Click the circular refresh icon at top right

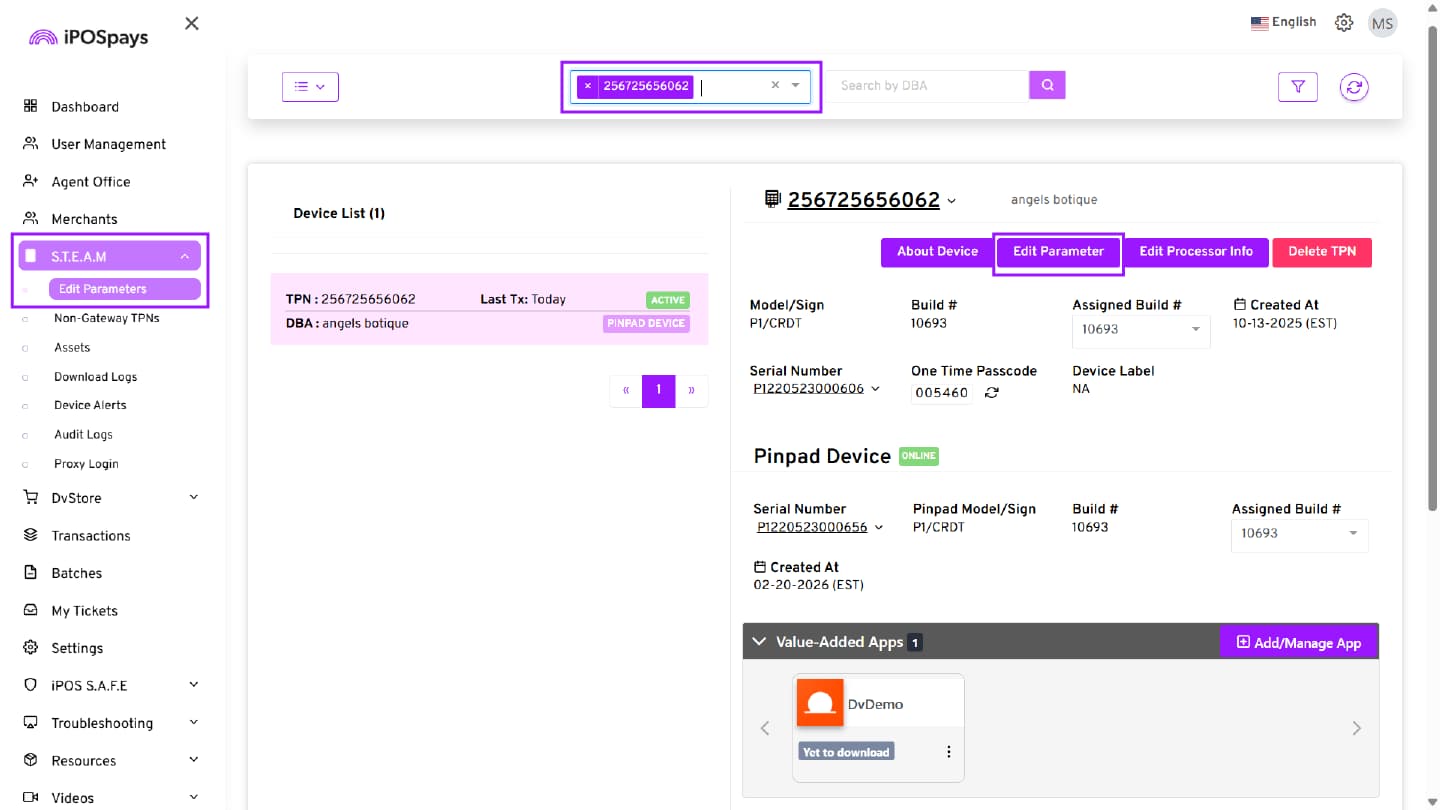click(x=1354, y=87)
